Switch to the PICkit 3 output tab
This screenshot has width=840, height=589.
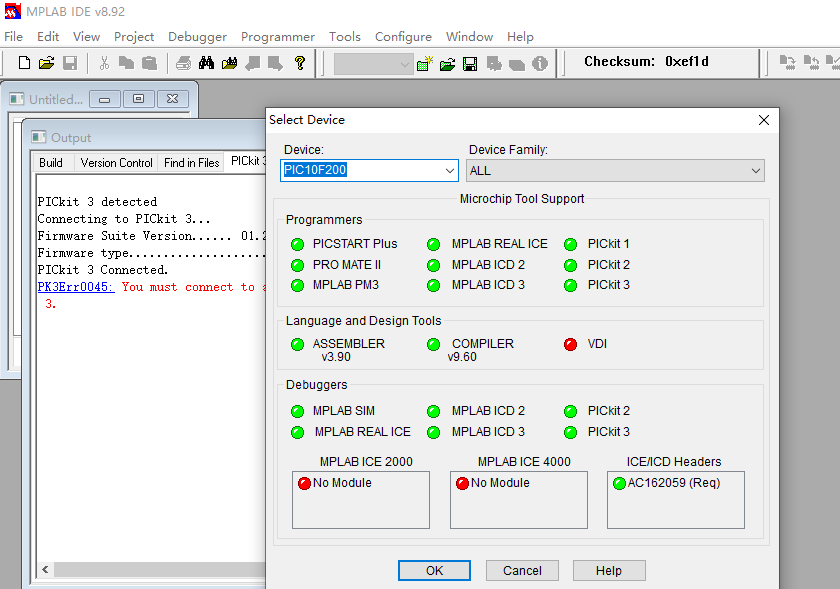click(246, 161)
